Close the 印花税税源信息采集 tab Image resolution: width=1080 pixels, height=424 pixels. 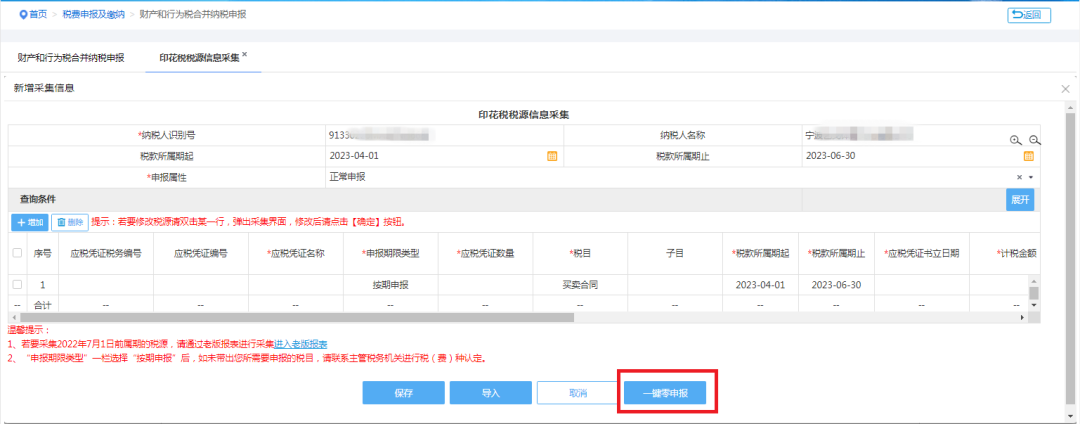[245, 55]
